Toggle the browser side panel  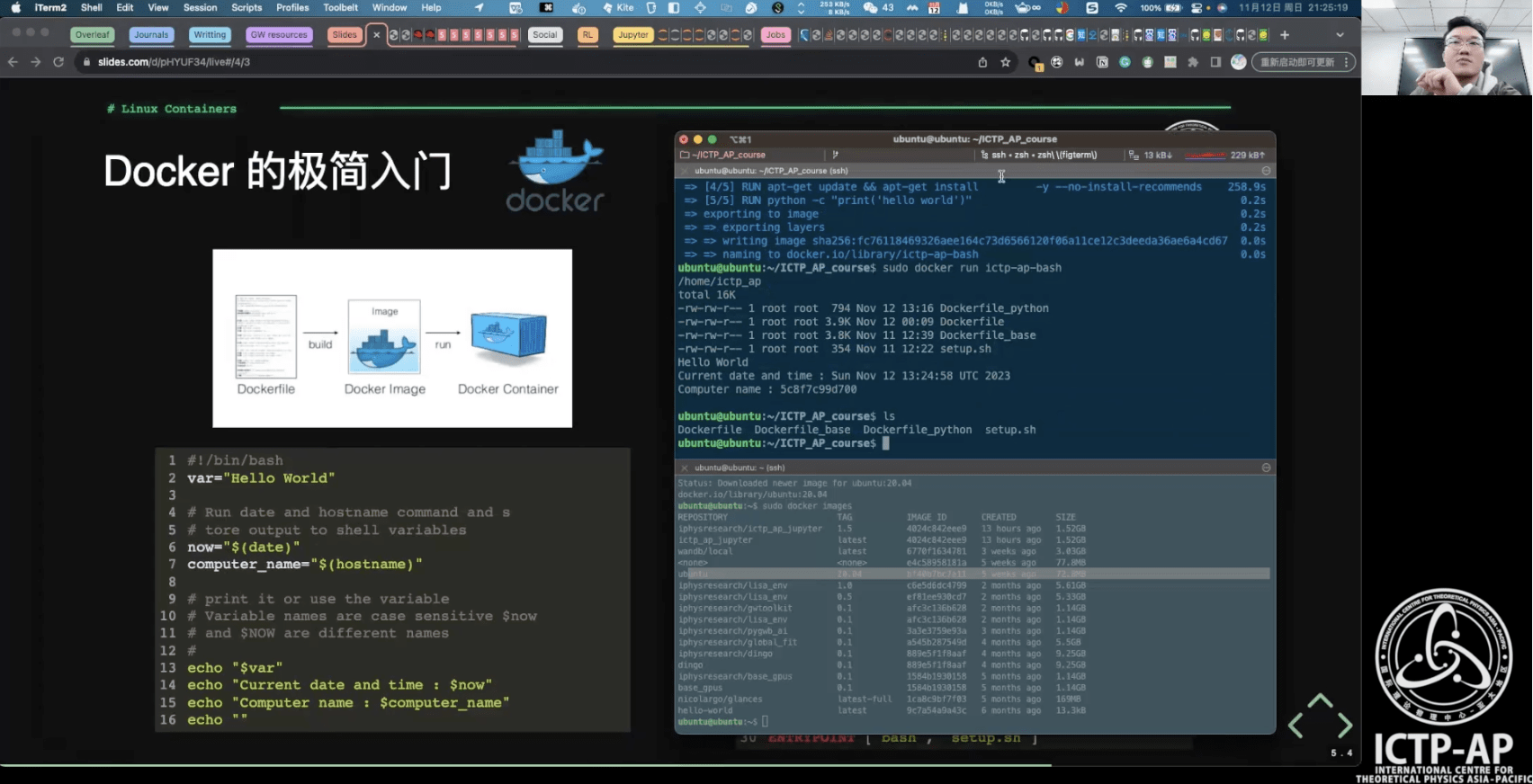click(1215, 62)
